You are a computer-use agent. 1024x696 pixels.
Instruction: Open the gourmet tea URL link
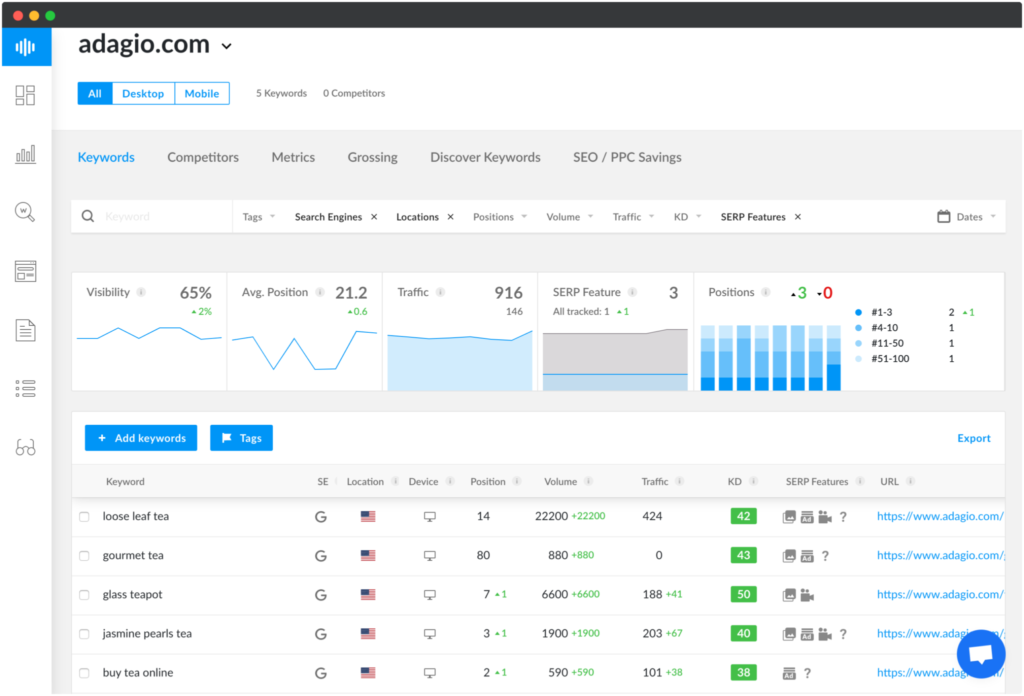940,556
